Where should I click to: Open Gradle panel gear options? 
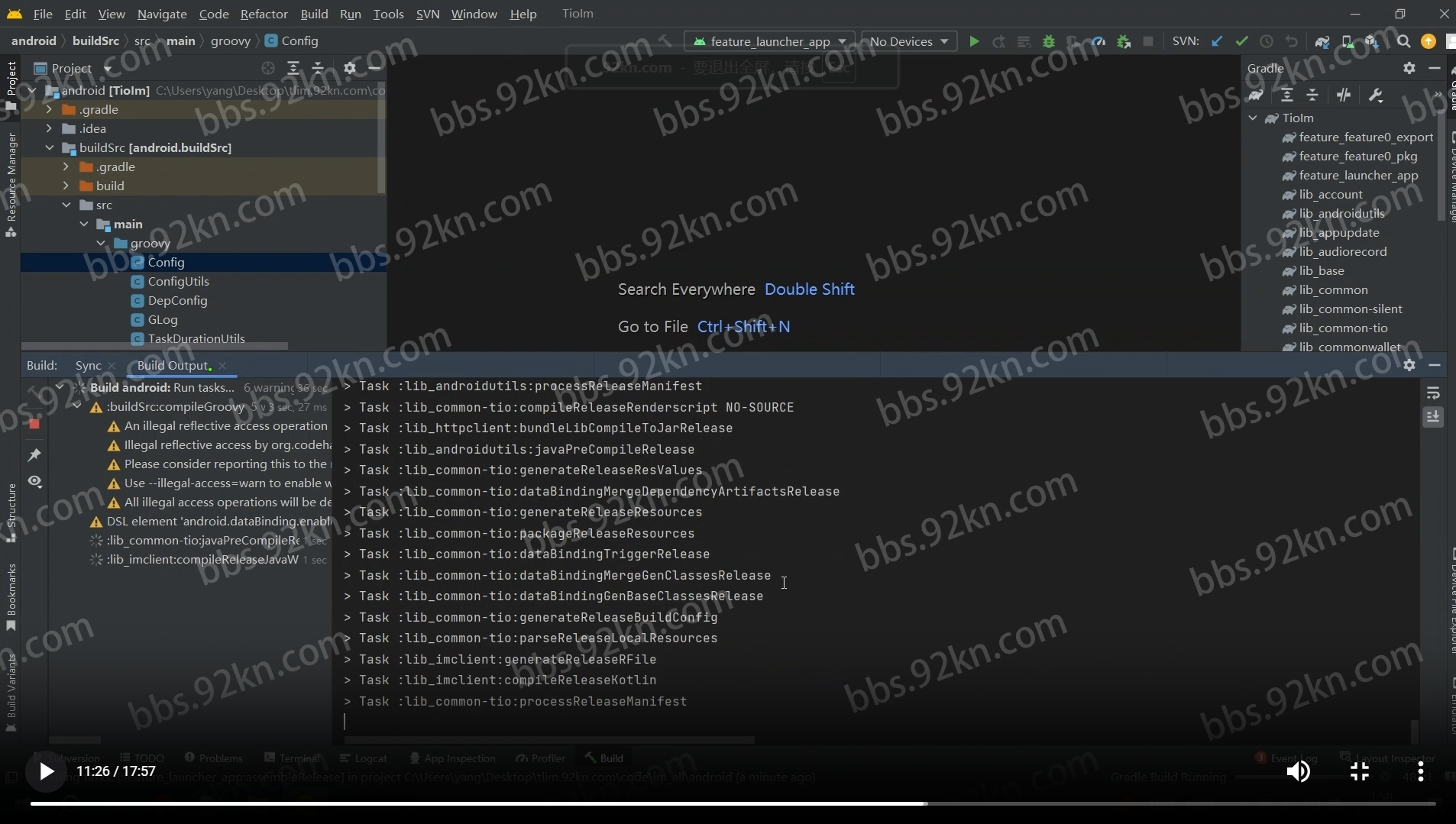pos(1409,68)
